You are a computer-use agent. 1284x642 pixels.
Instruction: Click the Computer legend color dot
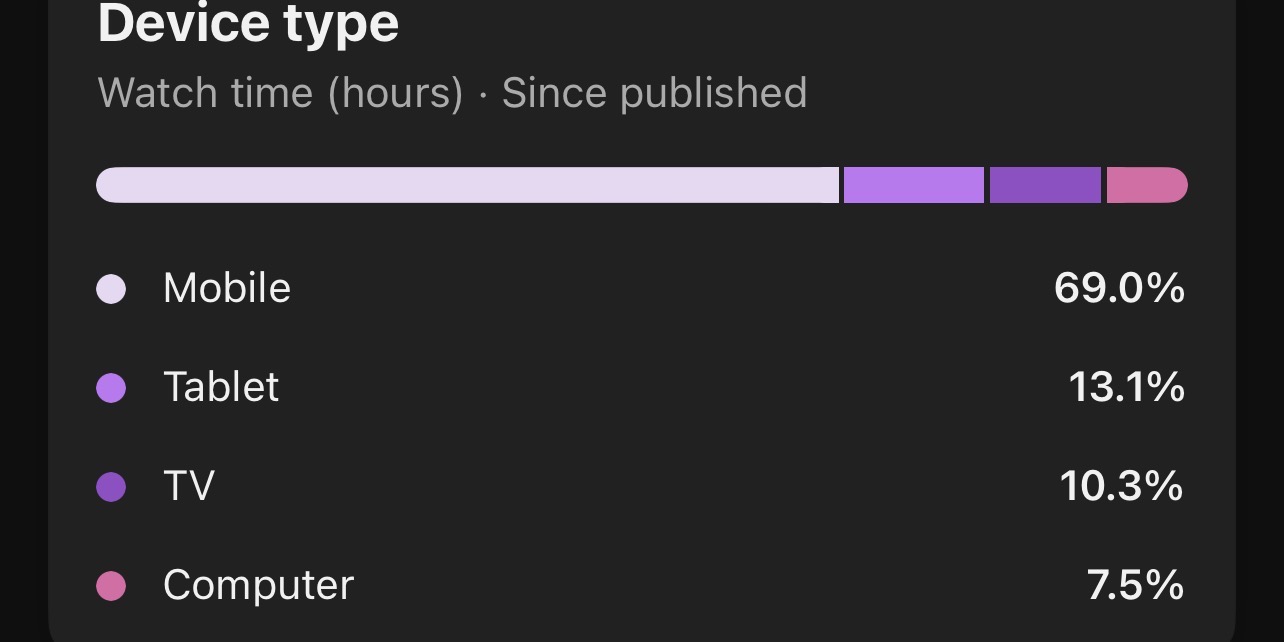coord(111,586)
